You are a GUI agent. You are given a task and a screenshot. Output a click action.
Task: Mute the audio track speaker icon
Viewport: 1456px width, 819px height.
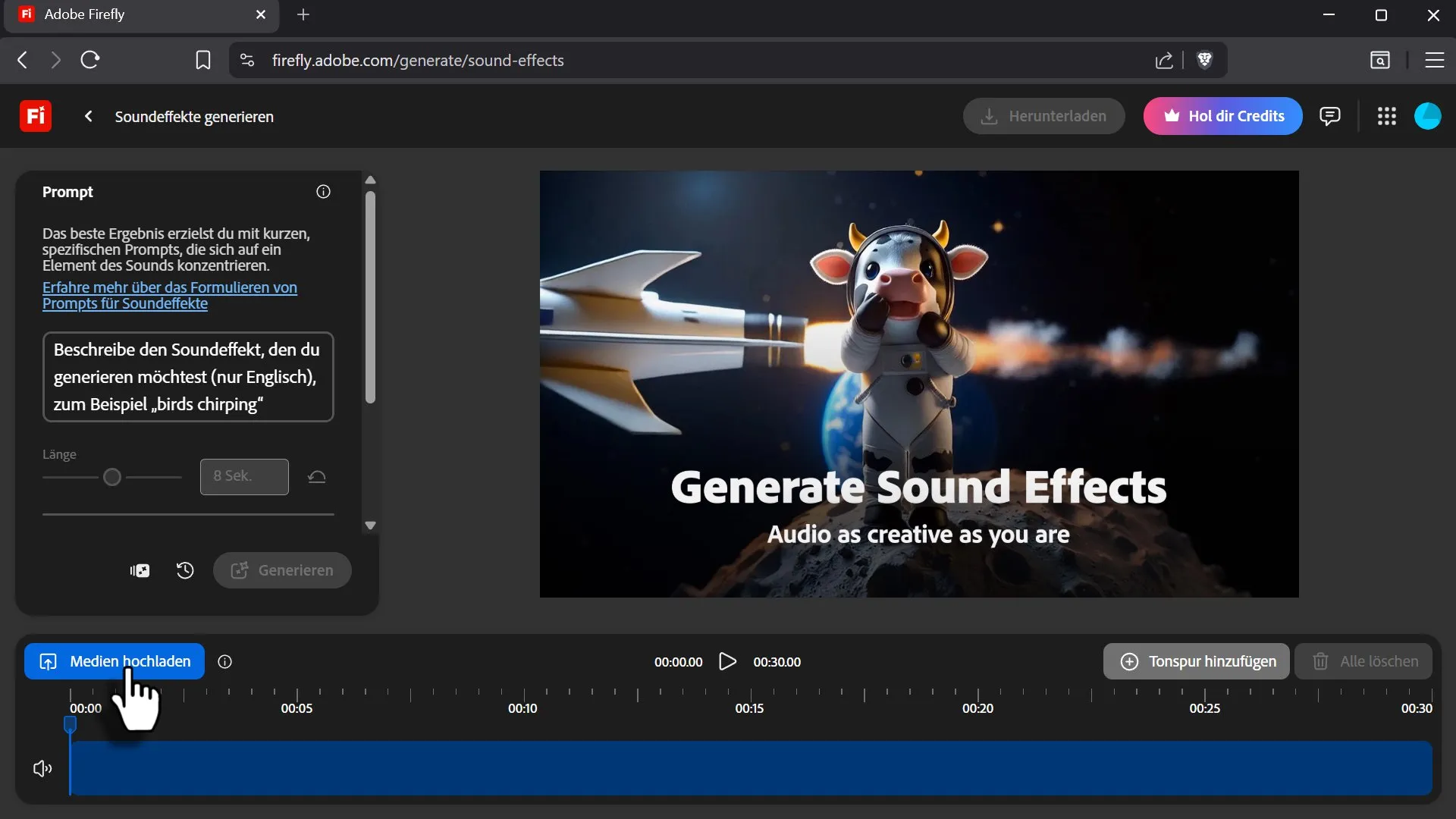(42, 769)
